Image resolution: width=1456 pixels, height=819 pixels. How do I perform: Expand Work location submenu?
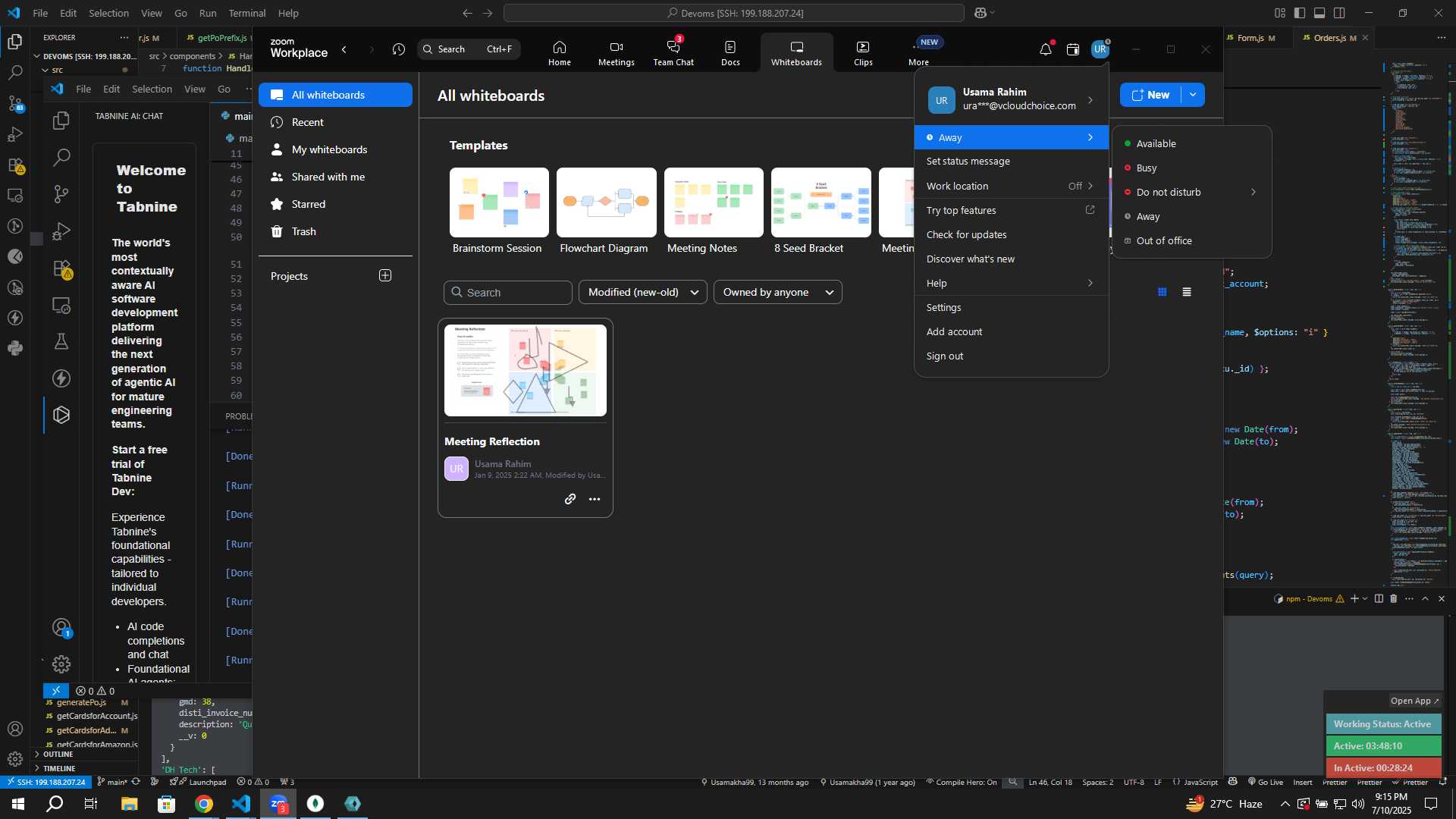tap(1012, 186)
